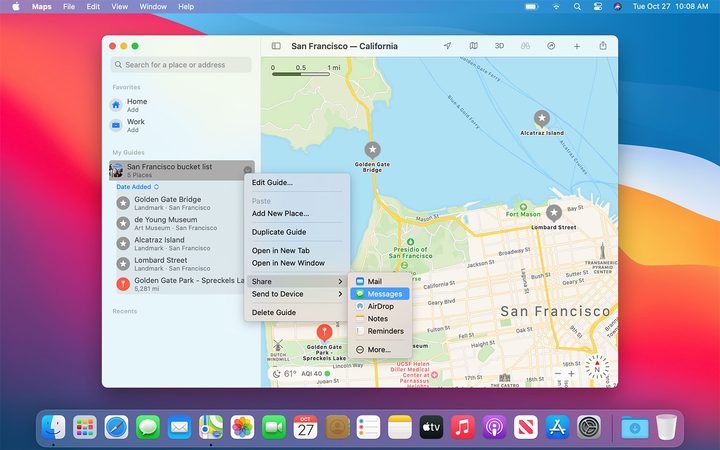Open the Trash in the Dock
720x450 pixels.
(x=666, y=427)
